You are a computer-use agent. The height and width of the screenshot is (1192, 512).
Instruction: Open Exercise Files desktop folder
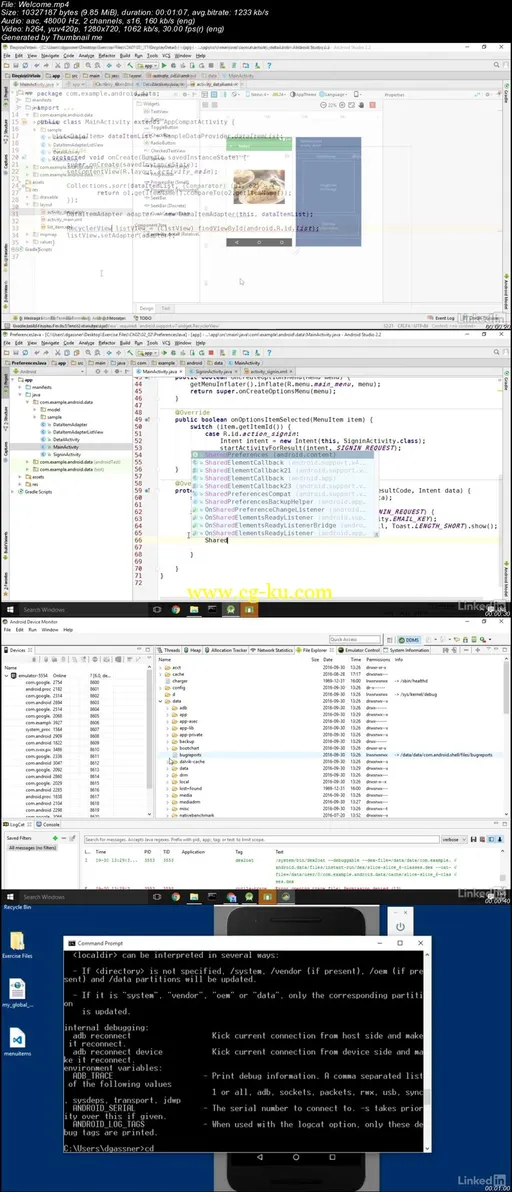pos(17,946)
